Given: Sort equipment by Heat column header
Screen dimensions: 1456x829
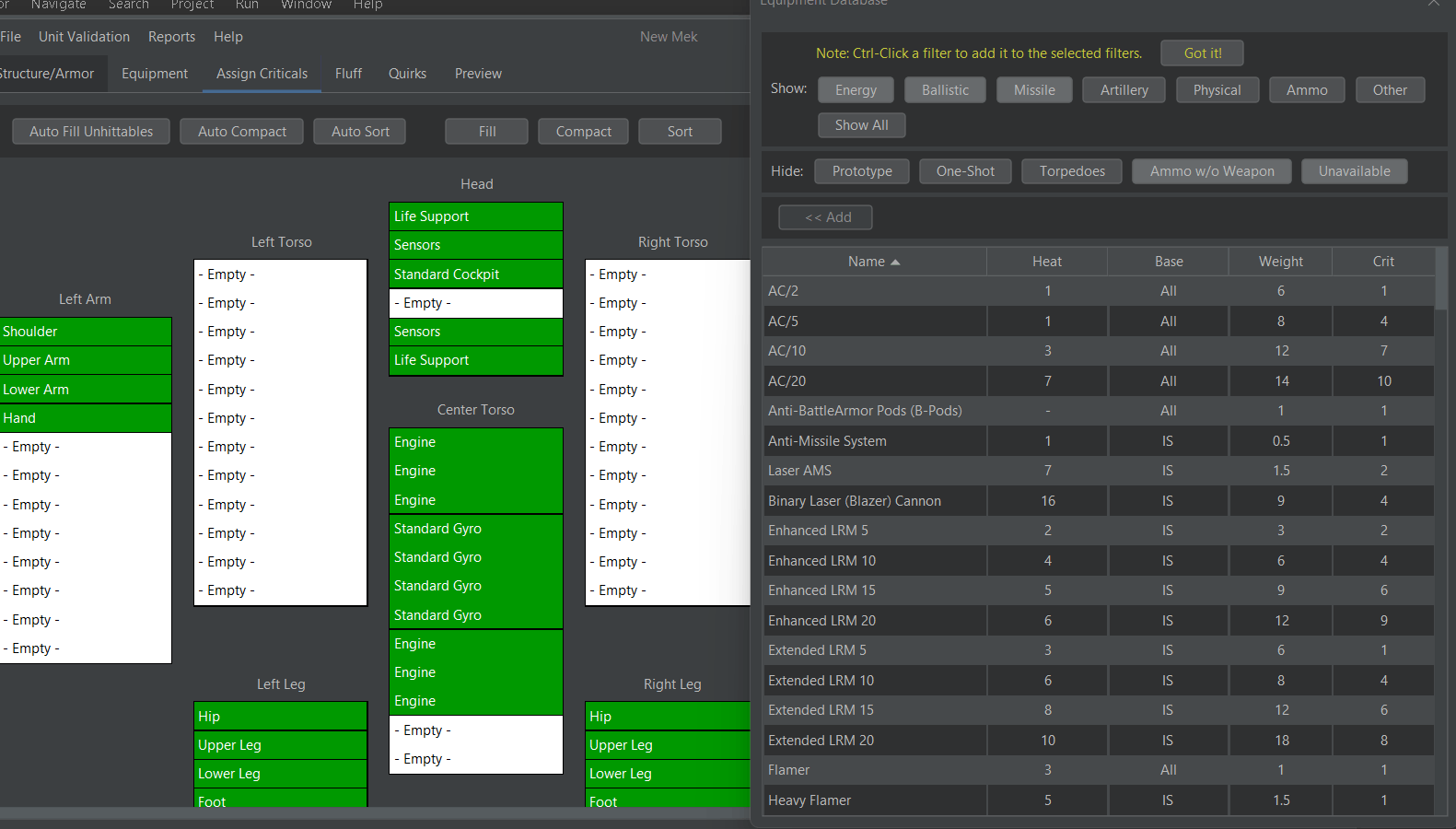Looking at the screenshot, I should (x=1046, y=262).
